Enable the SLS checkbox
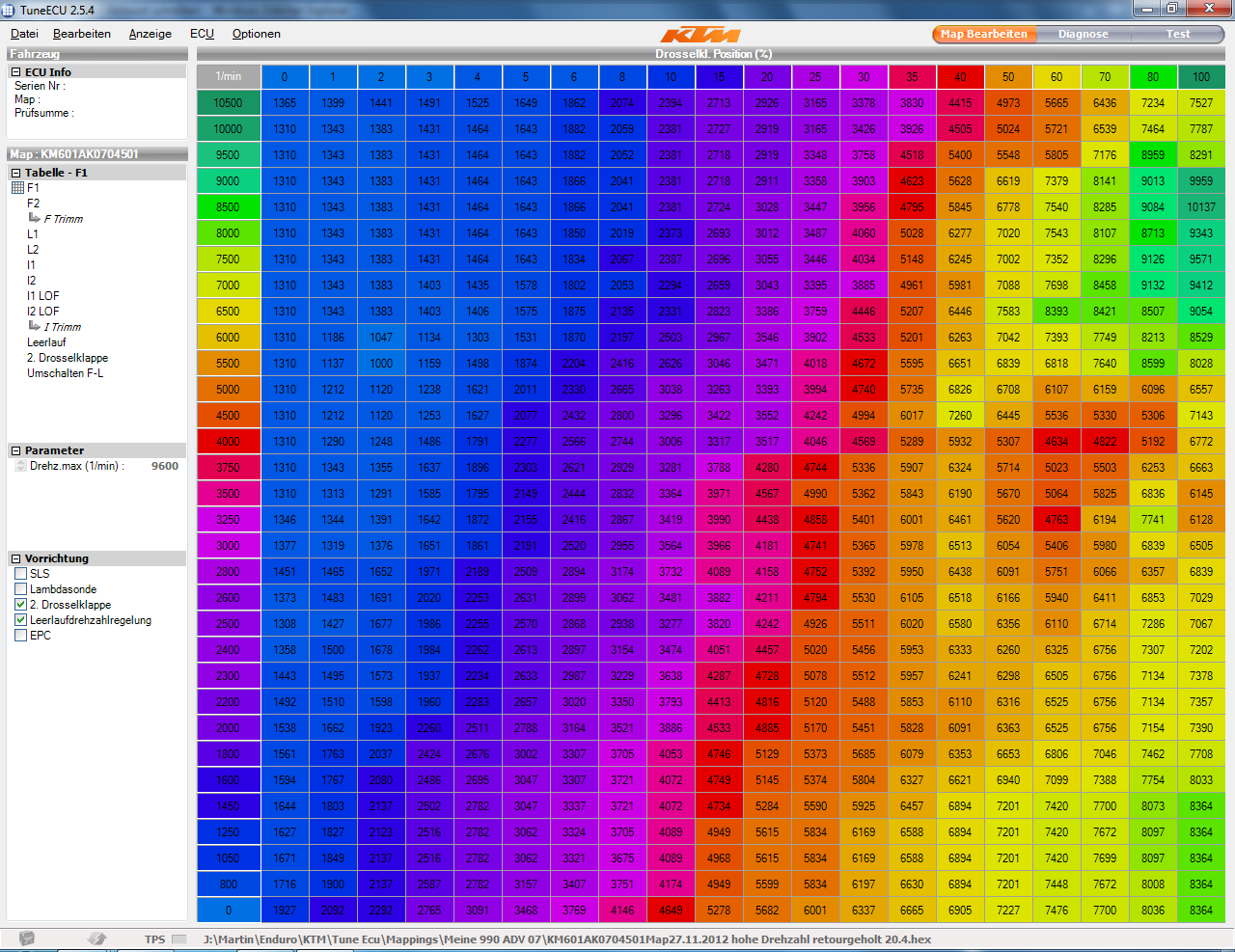1235x952 pixels. pos(21,574)
